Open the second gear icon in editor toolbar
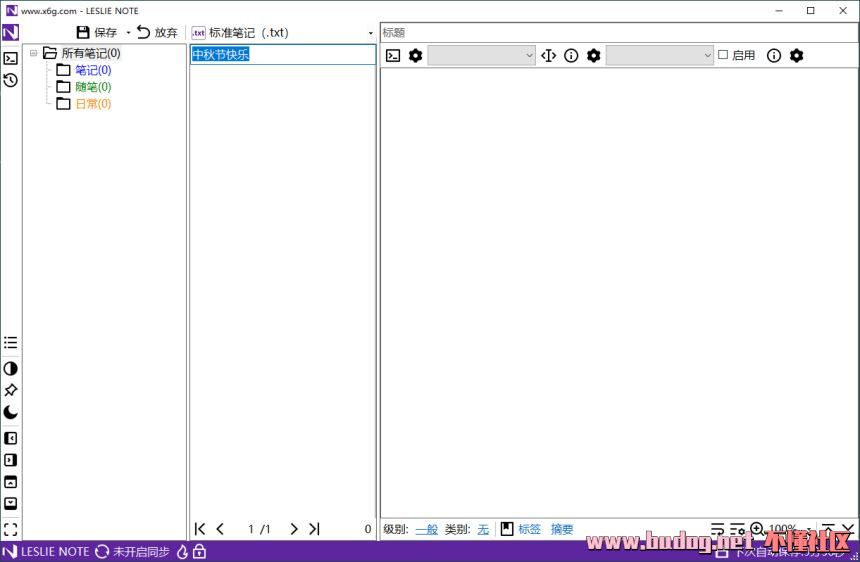Image resolution: width=860 pixels, height=562 pixels. pos(593,55)
